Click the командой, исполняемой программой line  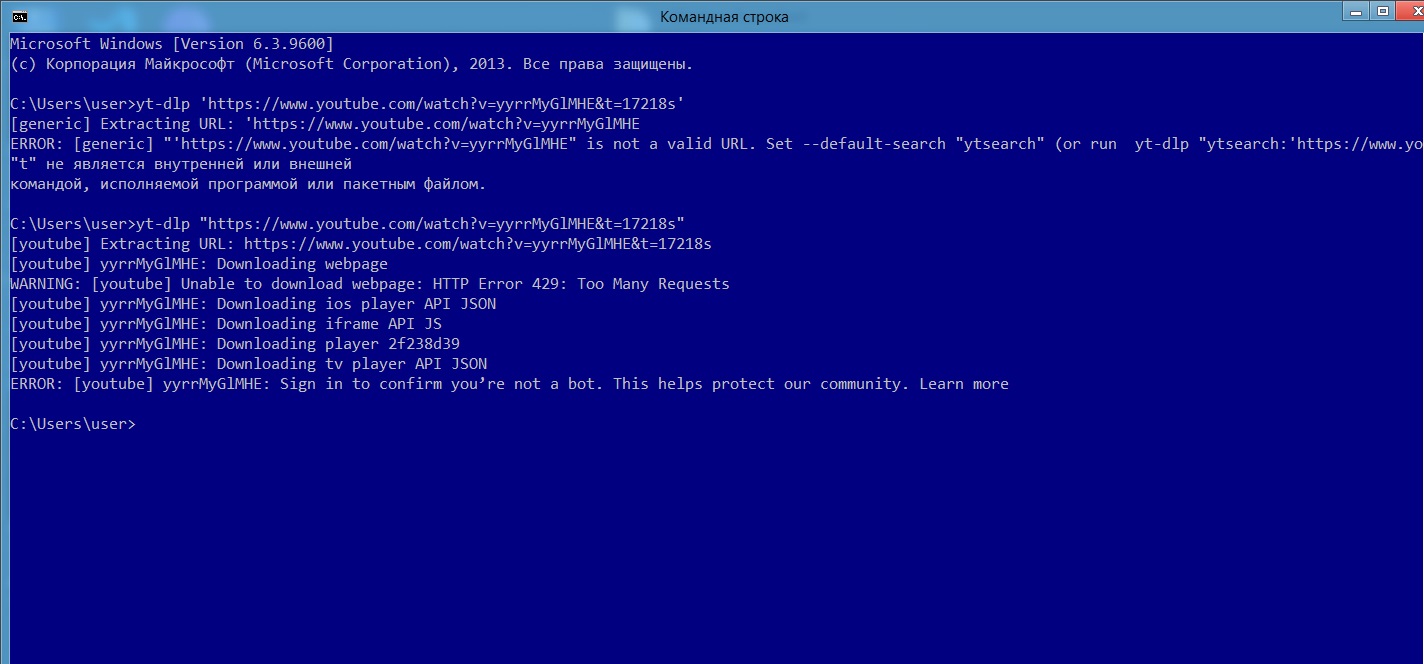point(248,184)
